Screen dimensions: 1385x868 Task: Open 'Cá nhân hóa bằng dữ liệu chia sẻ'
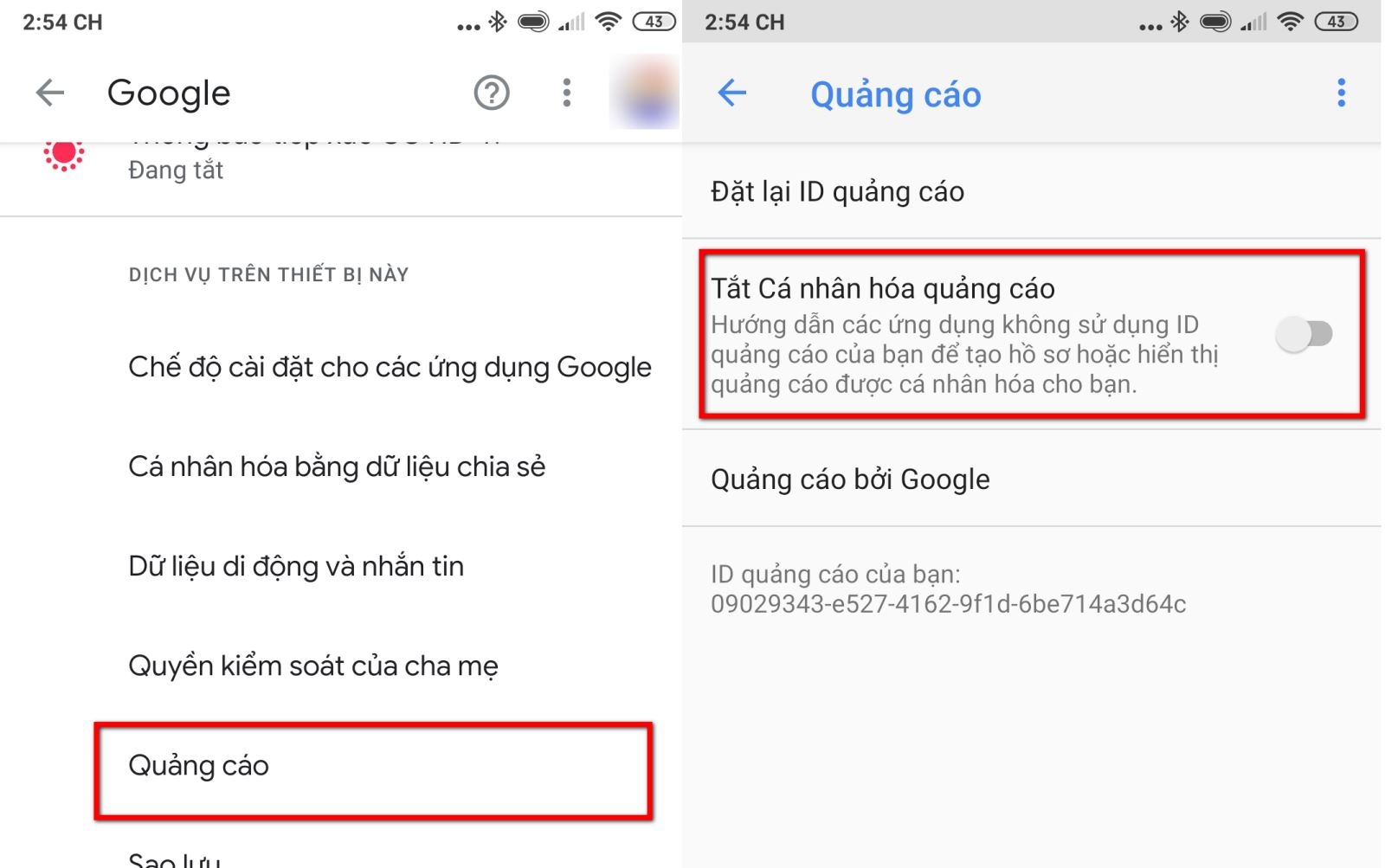(337, 466)
